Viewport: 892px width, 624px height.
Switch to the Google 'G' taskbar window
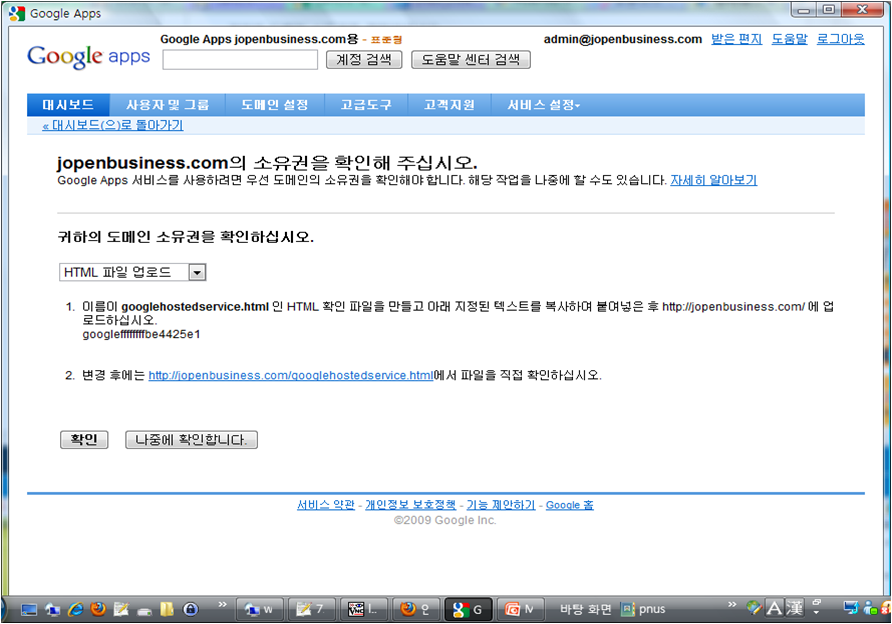tap(468, 609)
